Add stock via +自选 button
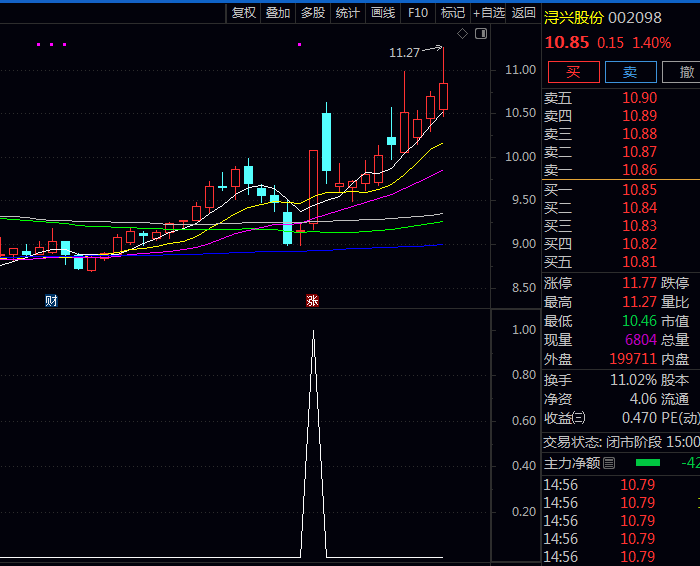This screenshot has height=566, width=700. [x=489, y=13]
